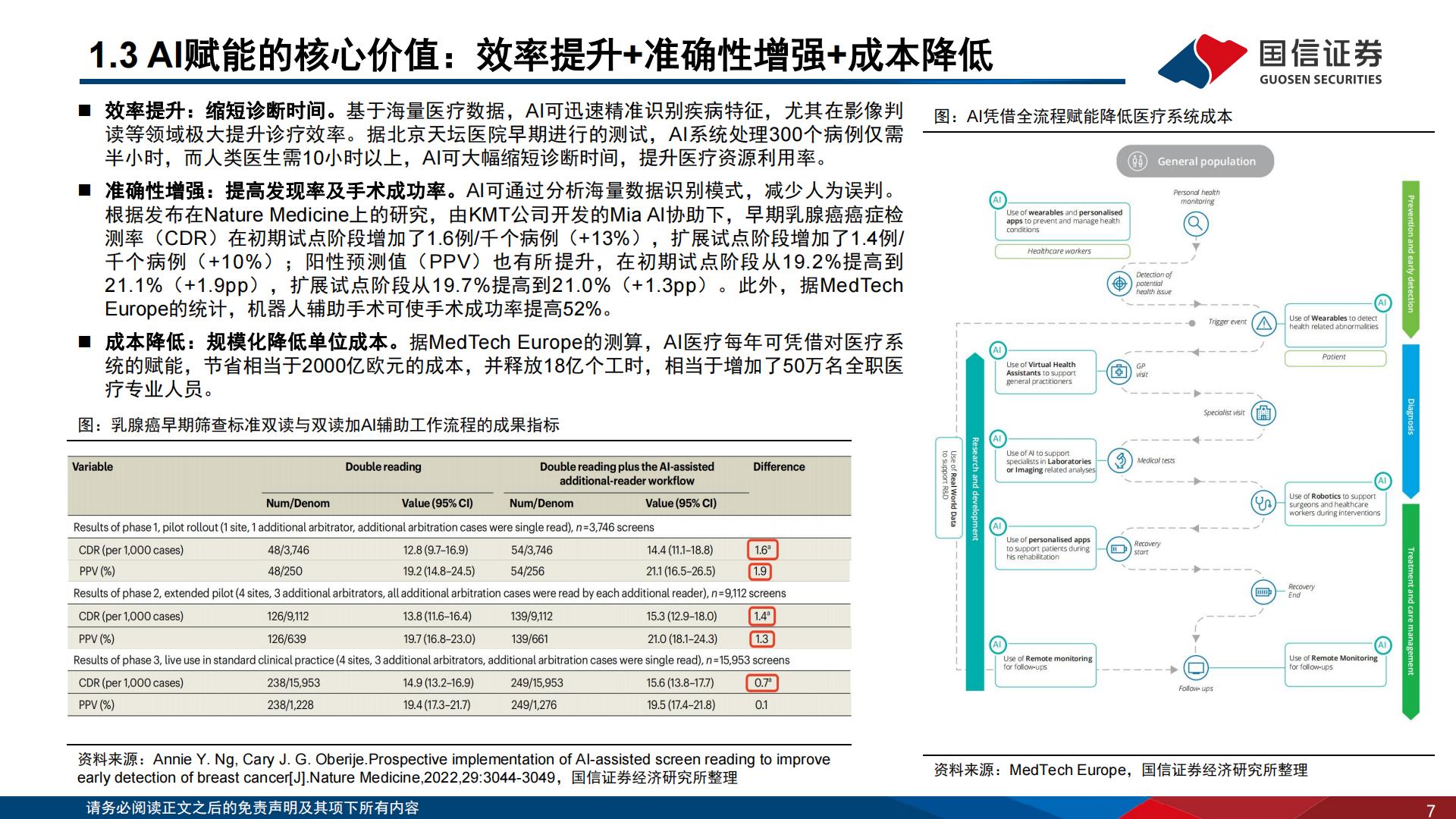The image size is (1456, 819).
Task: Select the Detection of potential health issue target icon
Action: tap(1121, 283)
